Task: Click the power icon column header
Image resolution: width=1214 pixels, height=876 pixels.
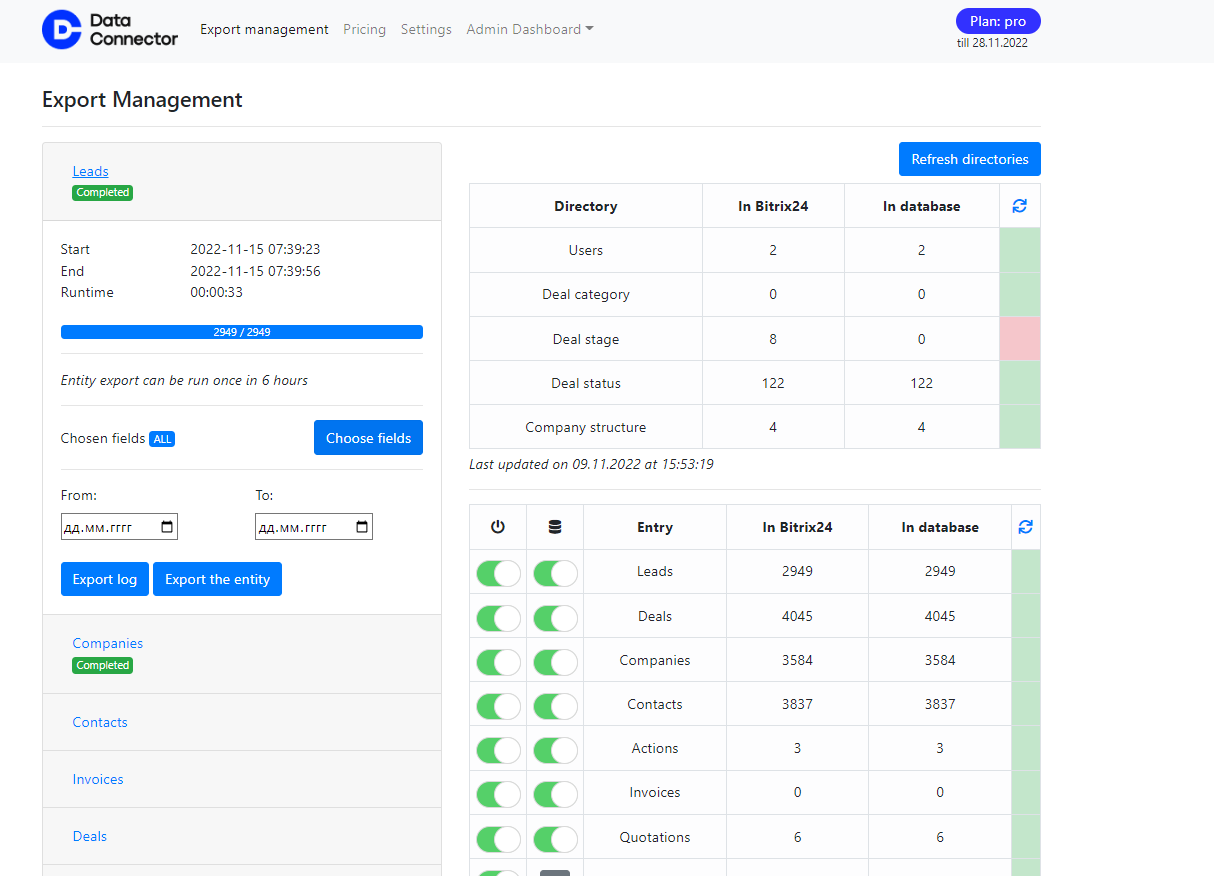Action: tap(498, 527)
